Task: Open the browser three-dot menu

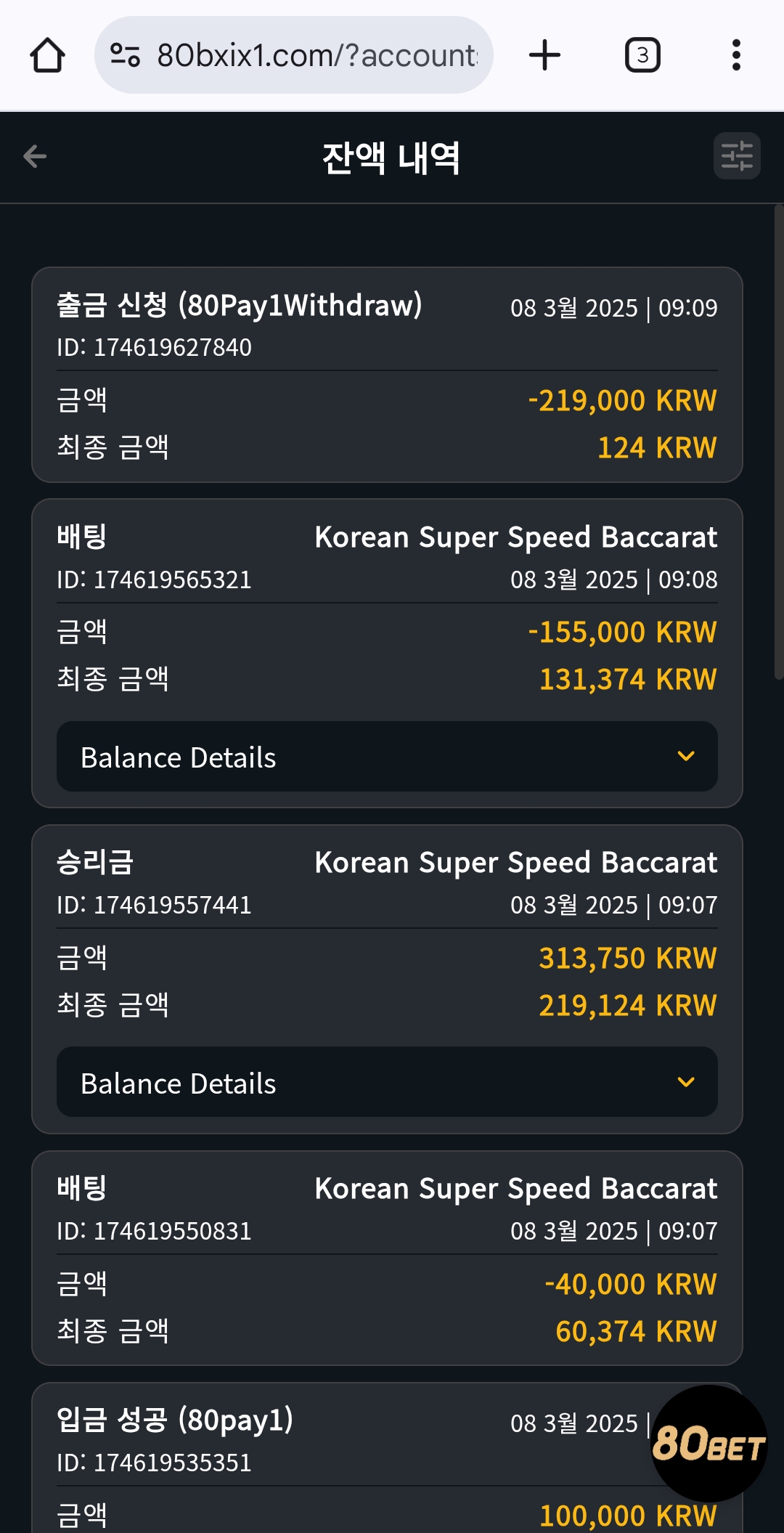Action: point(736,55)
